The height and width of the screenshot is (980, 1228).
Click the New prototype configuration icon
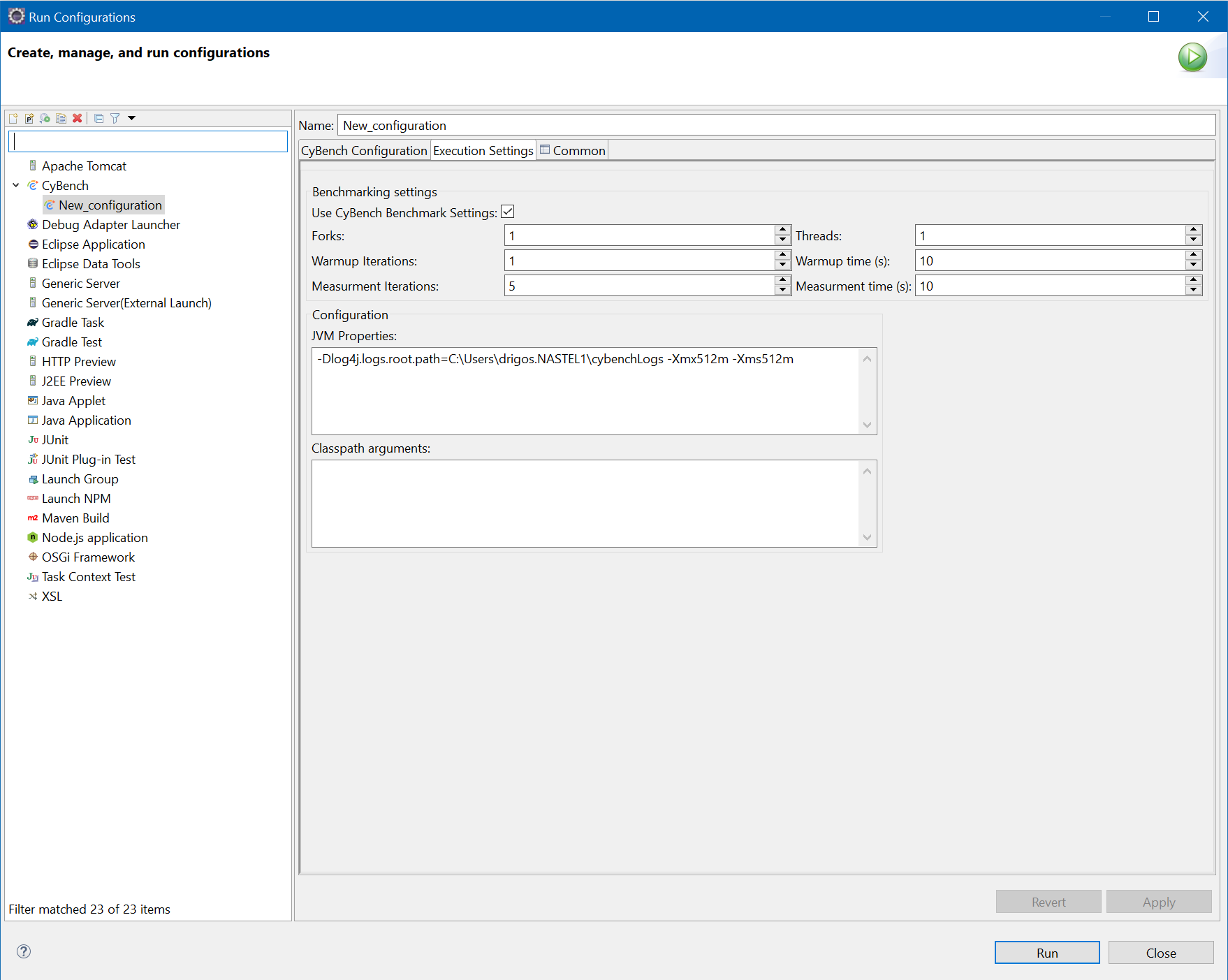29,118
